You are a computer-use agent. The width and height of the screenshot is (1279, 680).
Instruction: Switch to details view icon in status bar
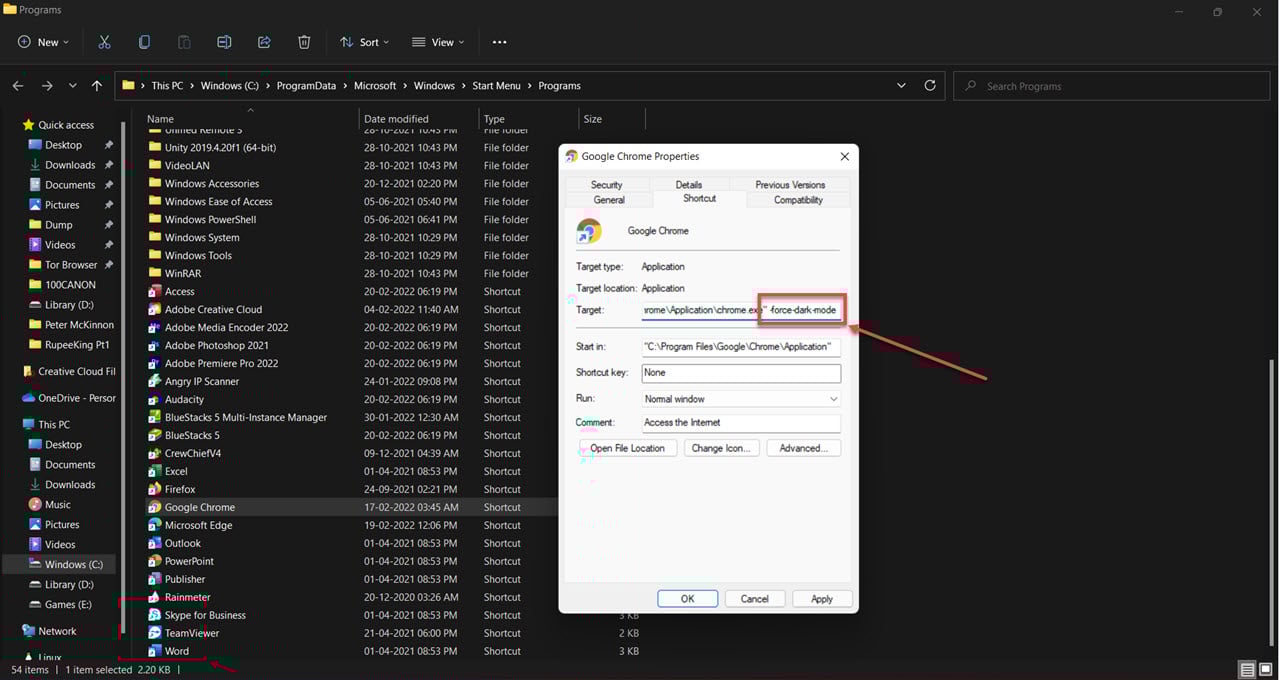pyautogui.click(x=1247, y=670)
